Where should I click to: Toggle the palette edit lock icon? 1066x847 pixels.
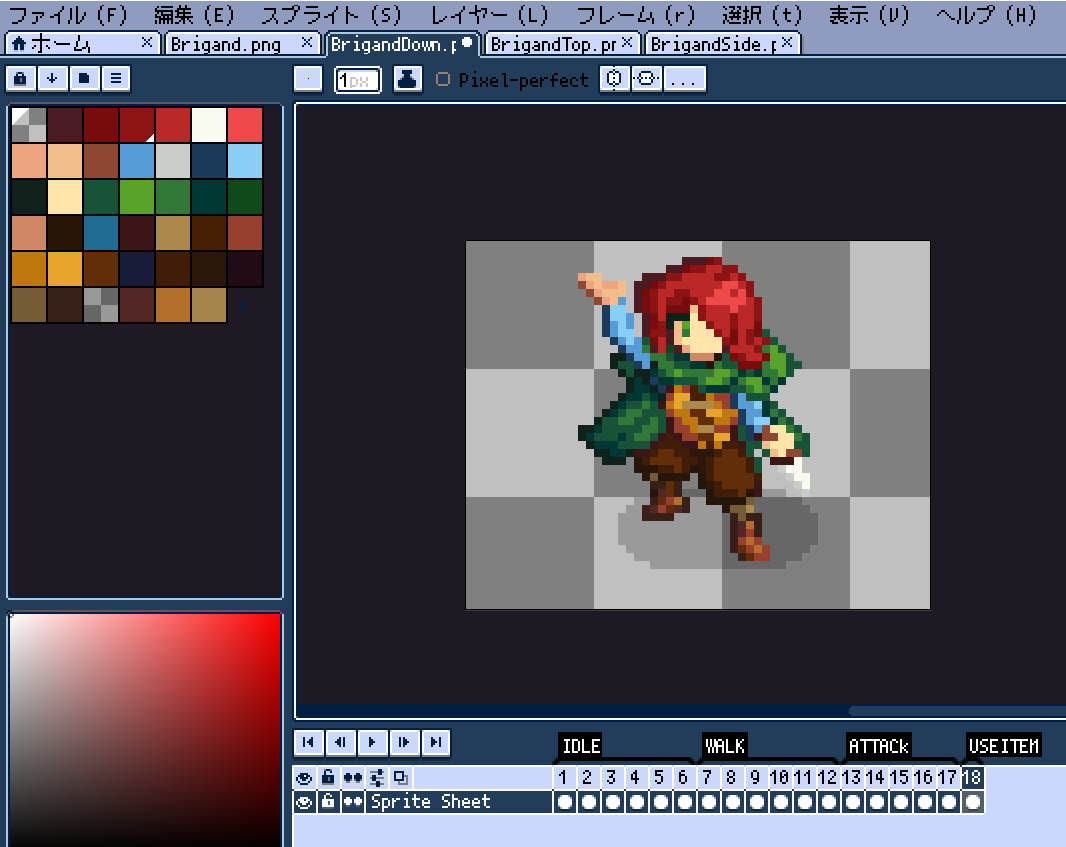20,79
